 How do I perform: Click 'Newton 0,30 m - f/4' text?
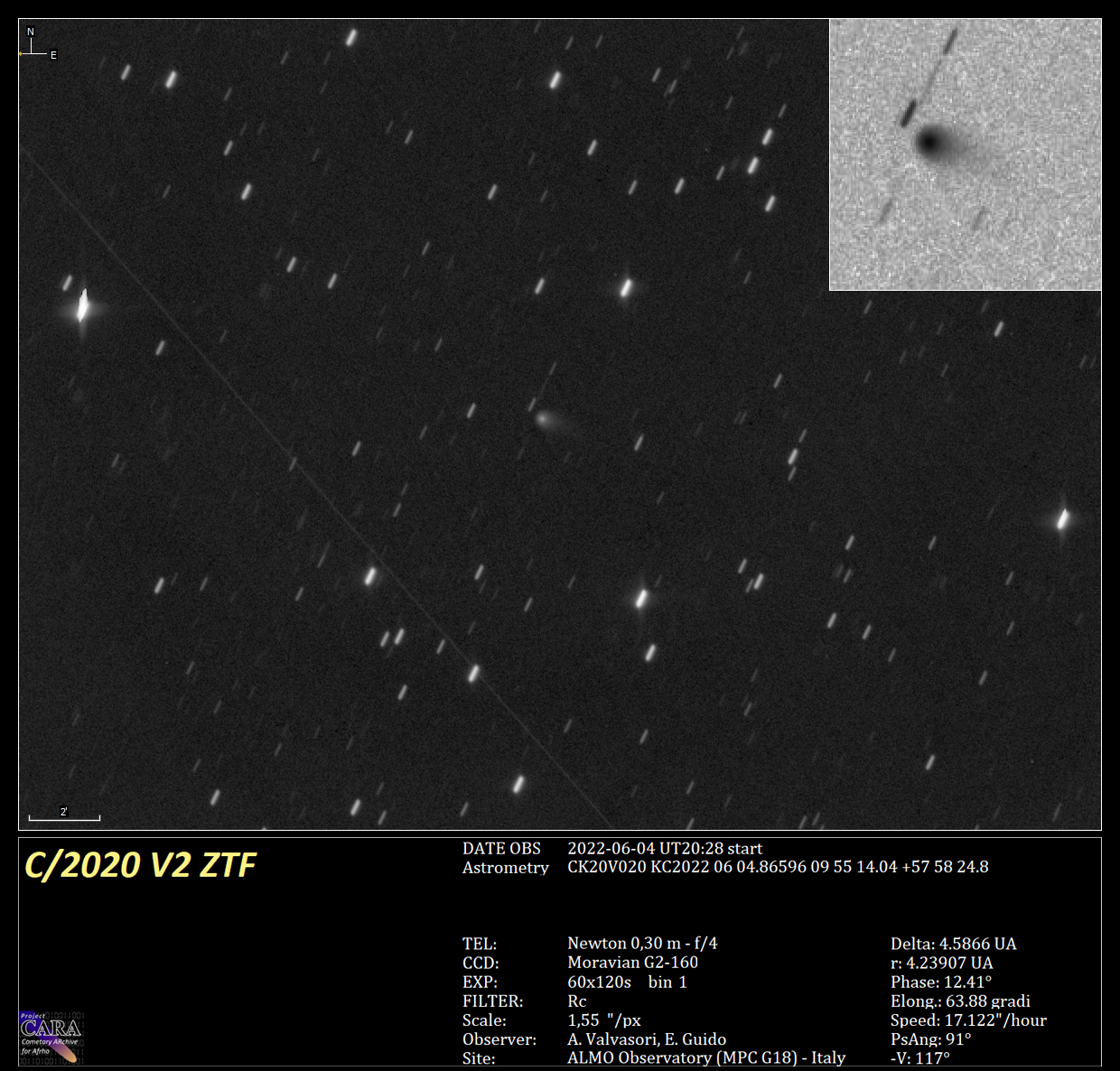point(642,944)
